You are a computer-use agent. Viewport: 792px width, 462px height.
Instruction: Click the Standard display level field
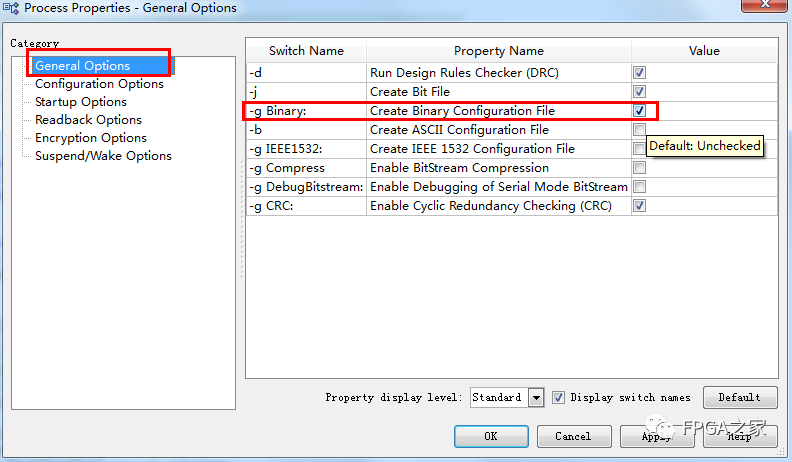point(499,398)
